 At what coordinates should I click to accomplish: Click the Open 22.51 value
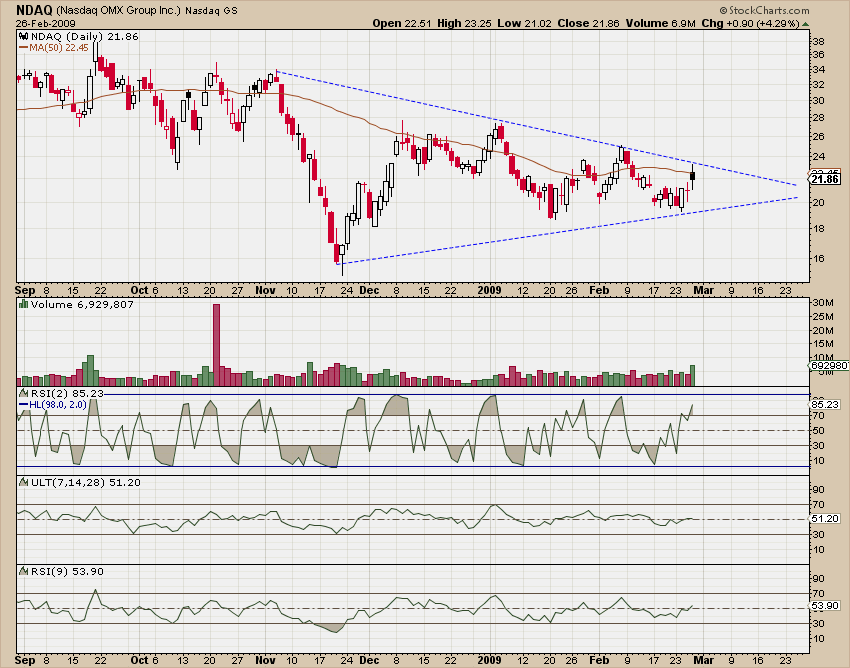402,23
